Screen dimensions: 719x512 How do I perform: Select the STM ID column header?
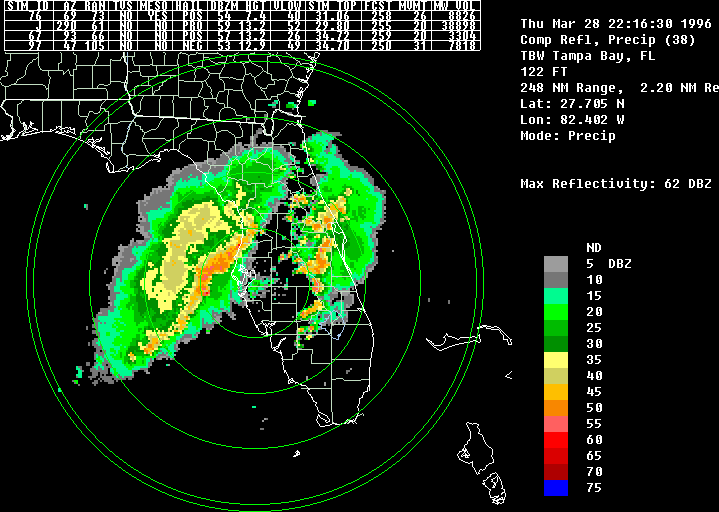28,5
